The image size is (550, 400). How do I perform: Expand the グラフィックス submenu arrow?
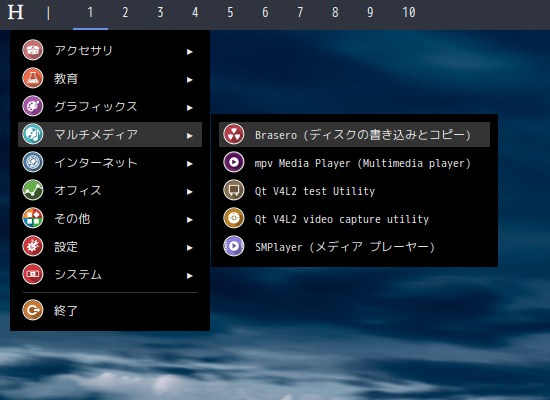tap(190, 108)
